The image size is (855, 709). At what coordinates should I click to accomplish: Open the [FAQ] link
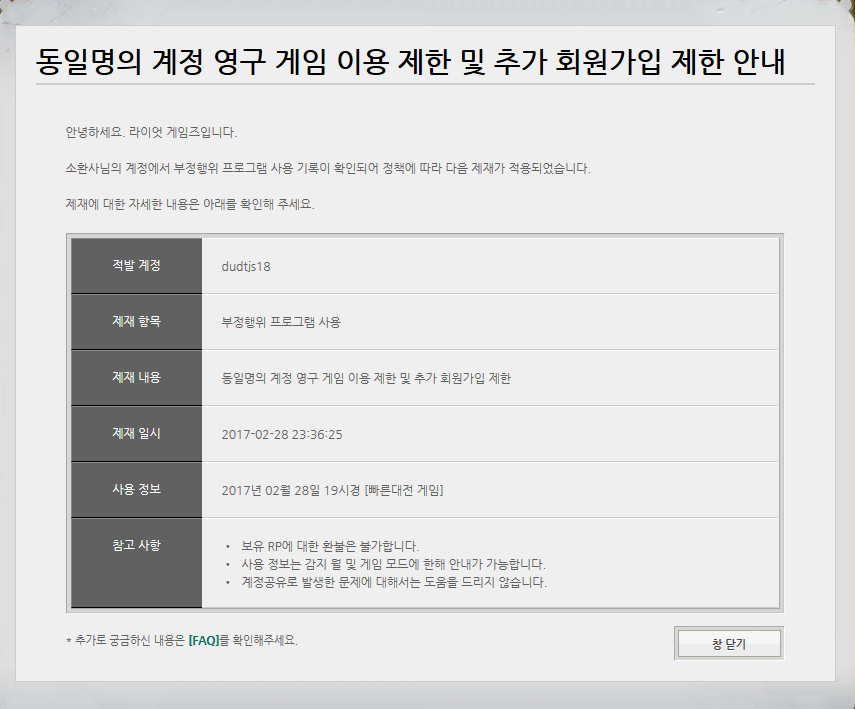(204, 640)
